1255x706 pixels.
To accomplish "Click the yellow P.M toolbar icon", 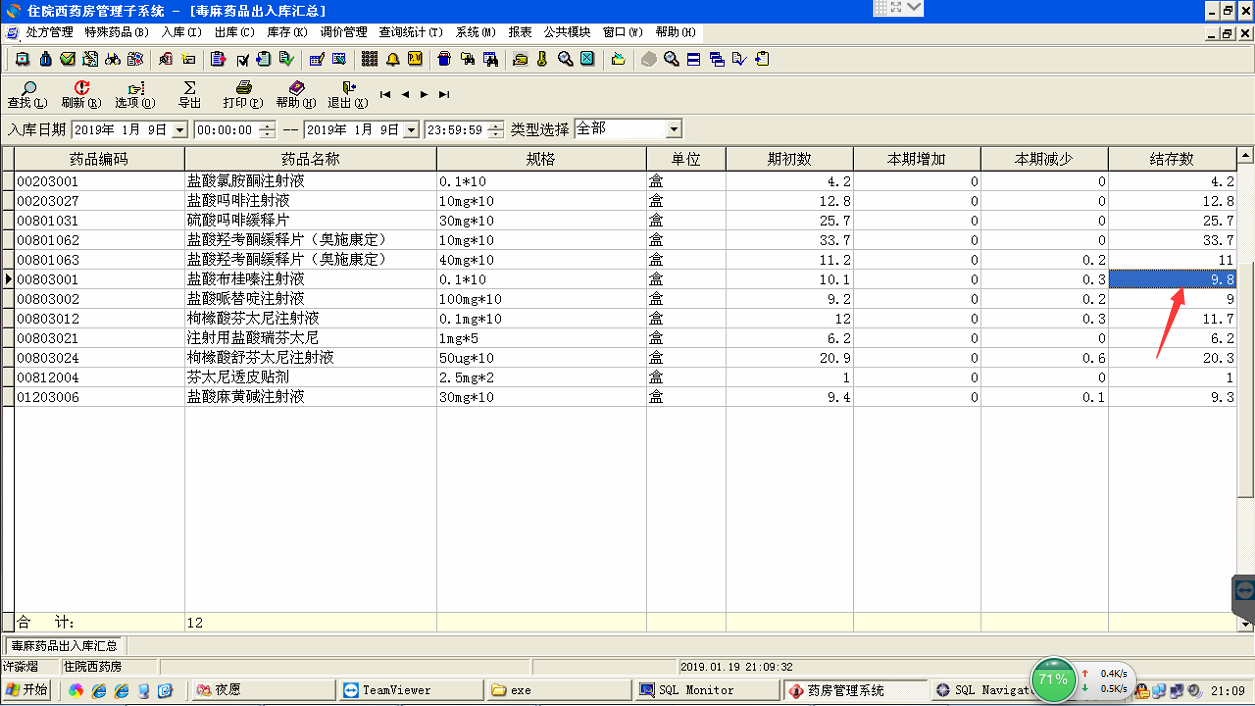I will pos(415,59).
